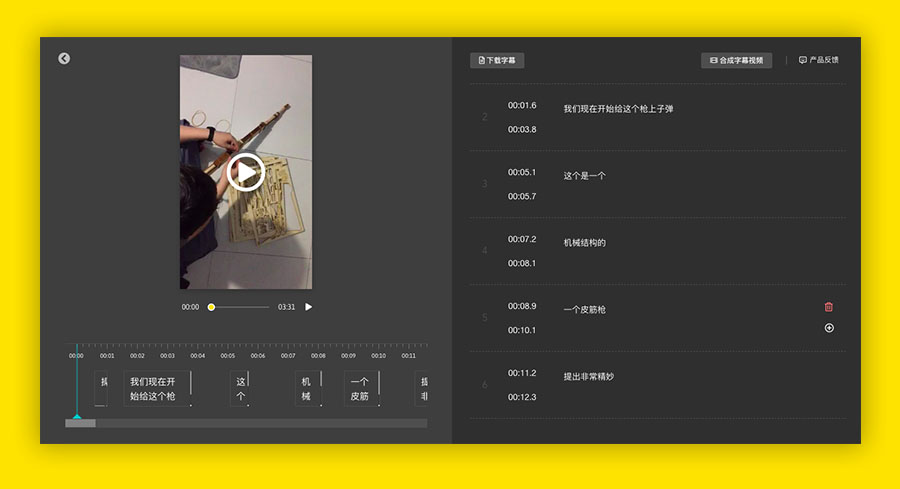Viewport: 900px width, 489px height.
Task: Select timeline clip 这个
Action: click(x=240, y=389)
